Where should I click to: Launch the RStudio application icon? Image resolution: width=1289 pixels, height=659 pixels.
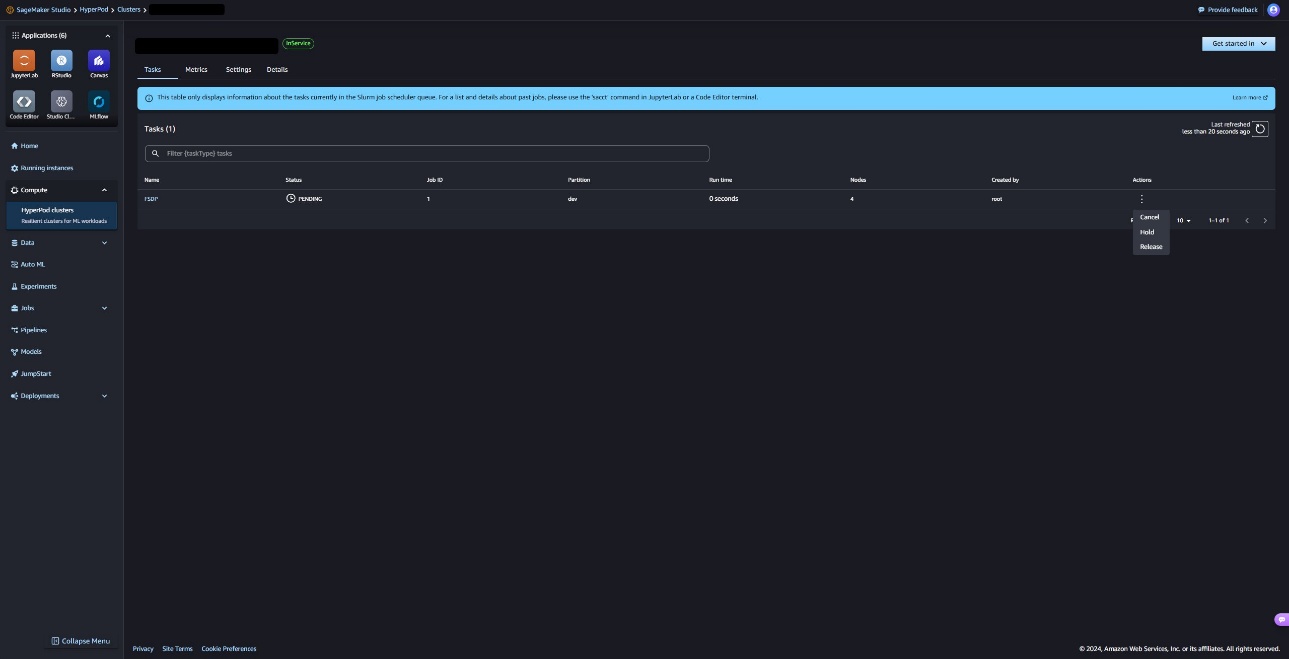[x=62, y=60]
